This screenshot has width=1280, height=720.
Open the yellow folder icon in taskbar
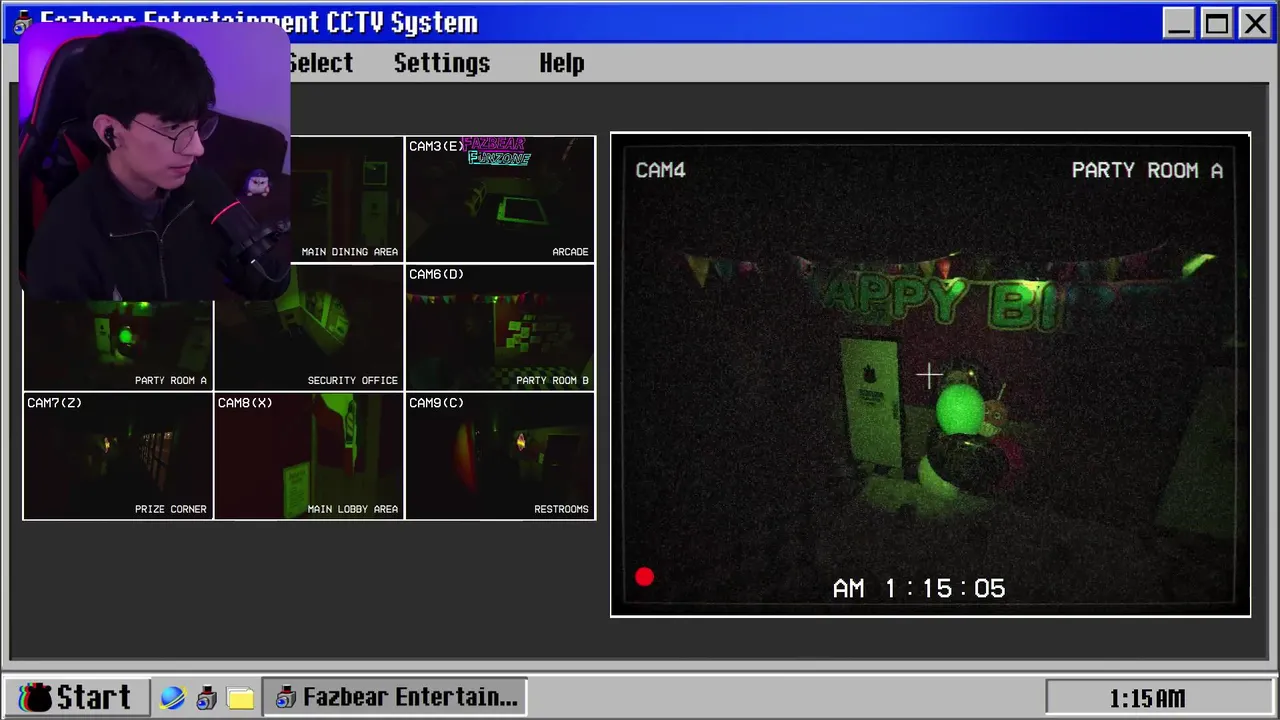tap(240, 698)
